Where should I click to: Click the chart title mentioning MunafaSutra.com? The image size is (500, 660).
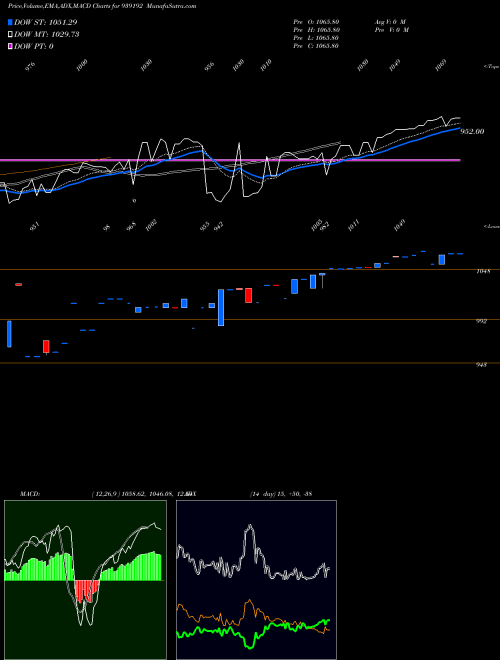pos(102,6)
